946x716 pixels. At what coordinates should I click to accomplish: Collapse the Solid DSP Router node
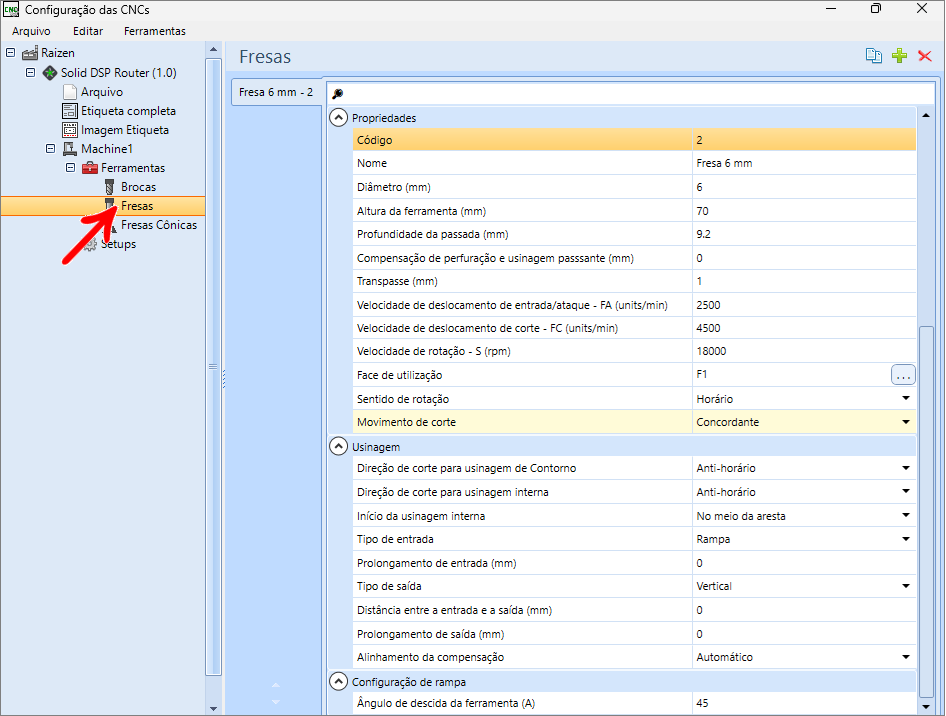30,72
